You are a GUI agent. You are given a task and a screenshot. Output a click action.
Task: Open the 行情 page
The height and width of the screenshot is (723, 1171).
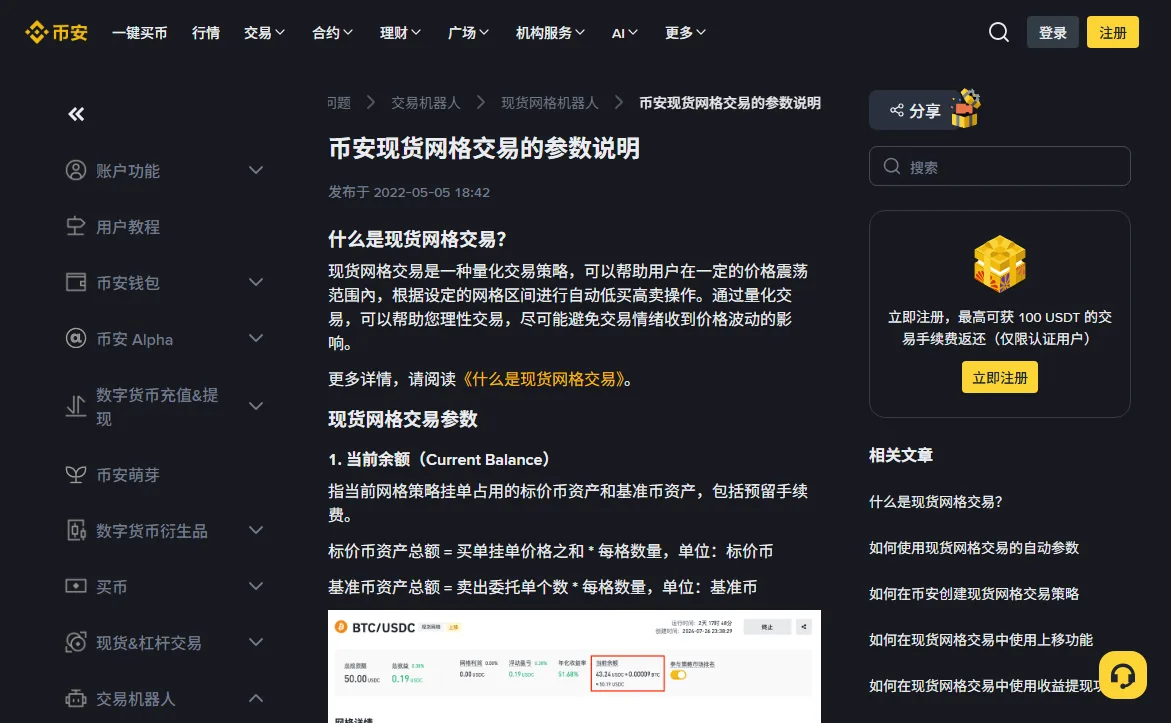click(205, 33)
